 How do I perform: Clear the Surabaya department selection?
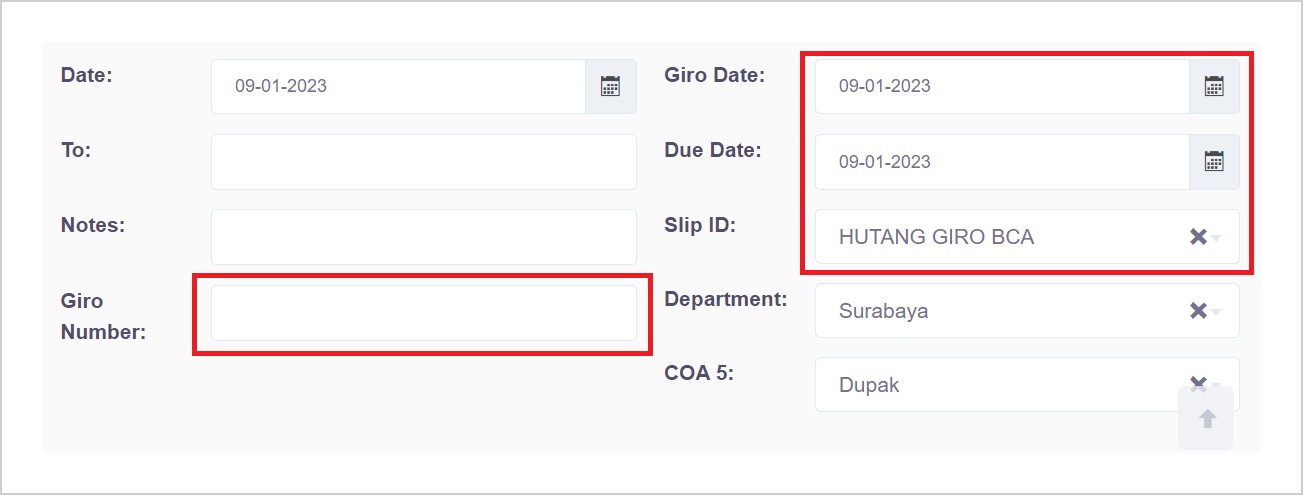point(1197,311)
